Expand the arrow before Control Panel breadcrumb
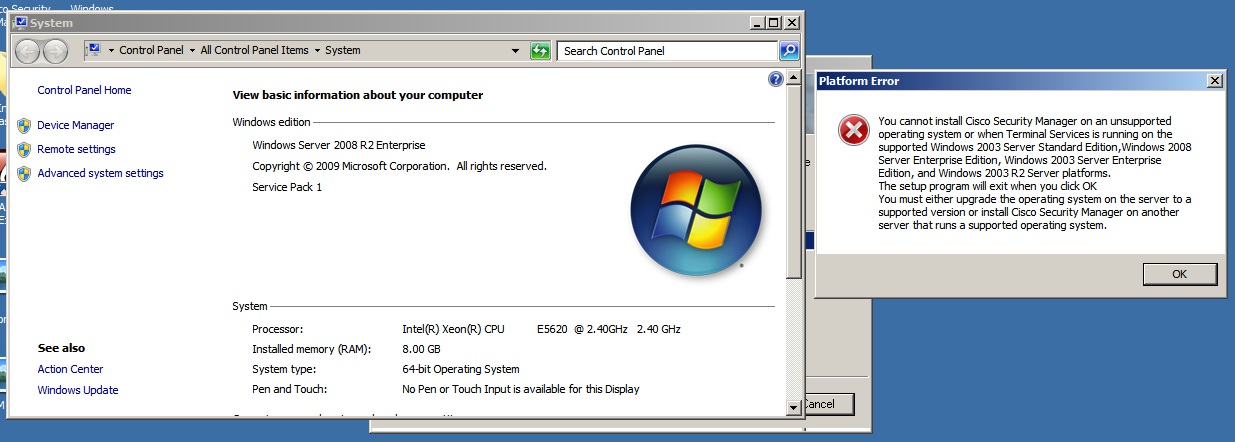This screenshot has height=442, width=1235. tap(111, 50)
